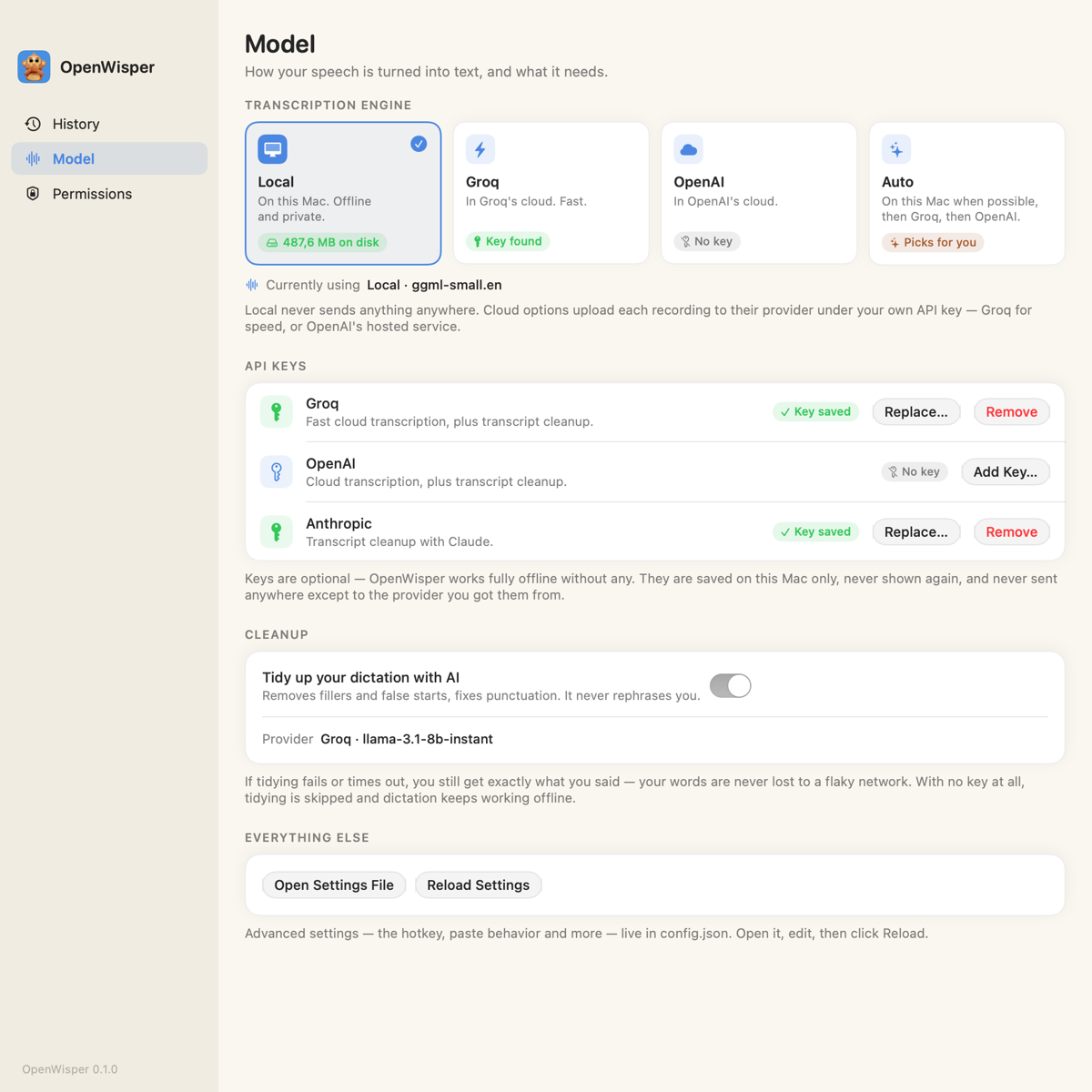
Task: Click the disk icon in 487,6 MB badge
Action: tap(272, 243)
